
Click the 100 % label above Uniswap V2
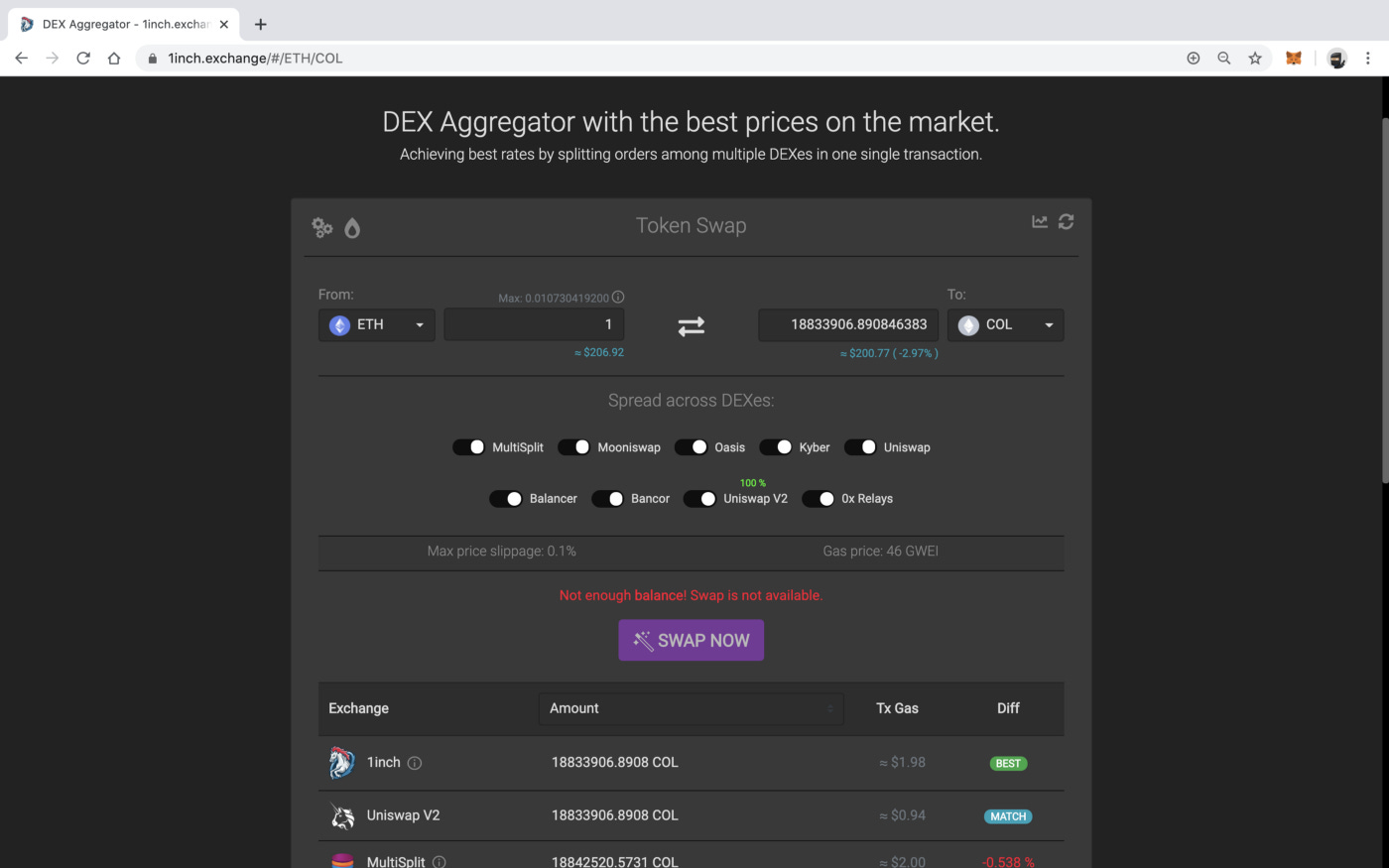click(x=753, y=483)
